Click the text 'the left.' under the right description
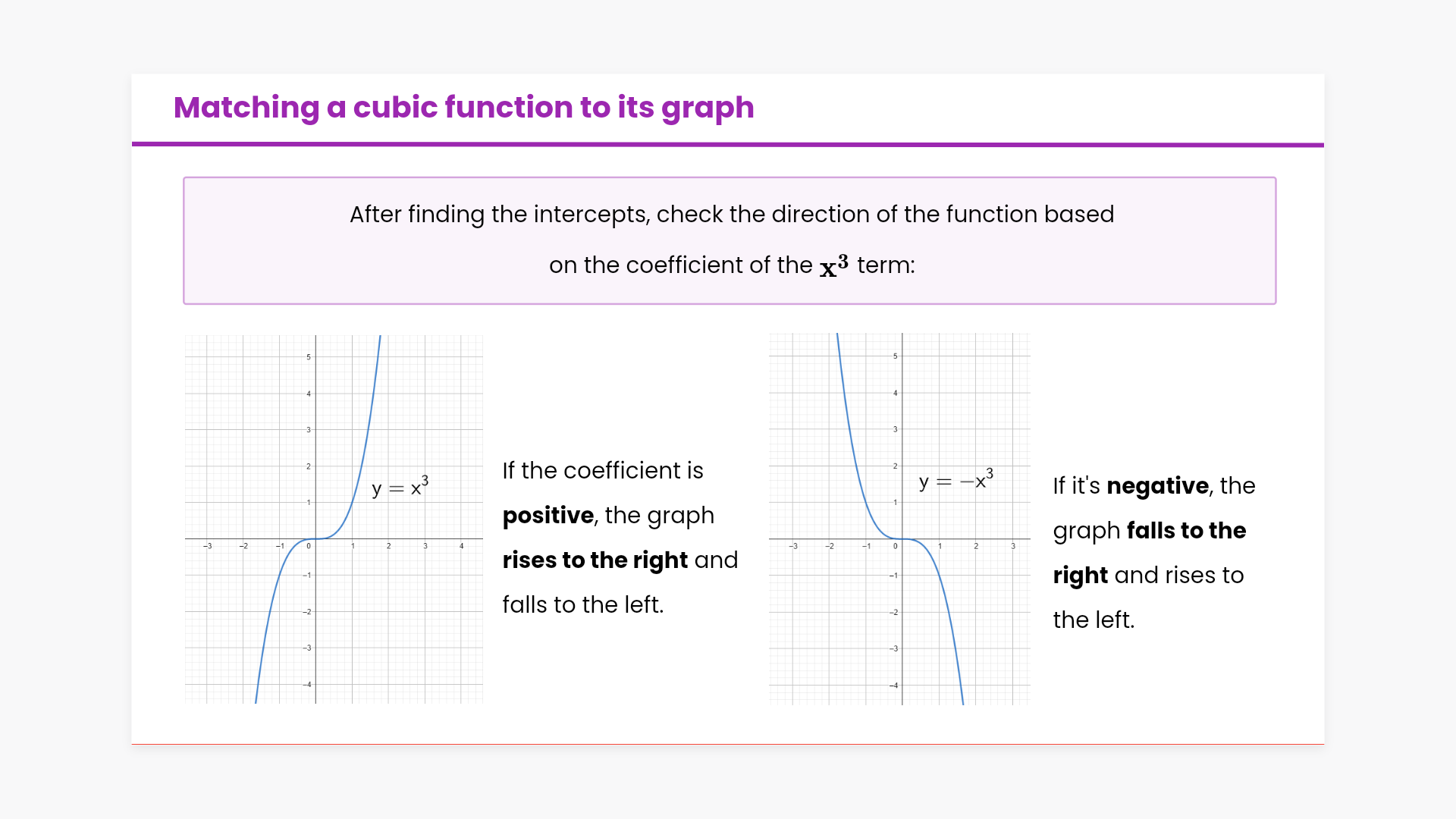1456x819 pixels. tap(1094, 620)
